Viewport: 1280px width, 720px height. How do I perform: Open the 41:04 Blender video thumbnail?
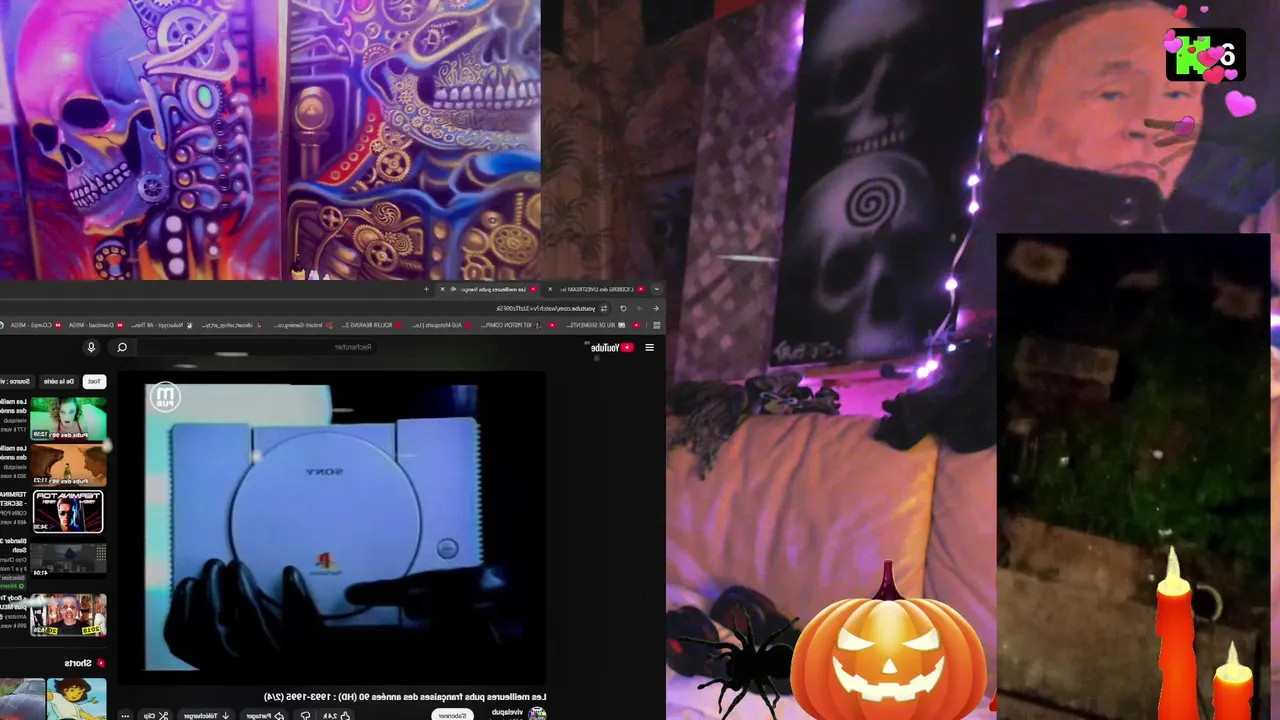(x=68, y=559)
